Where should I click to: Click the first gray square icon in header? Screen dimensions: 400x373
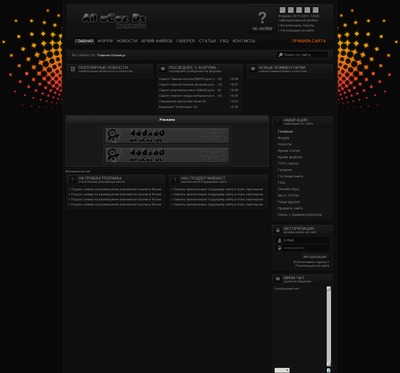(x=282, y=10)
